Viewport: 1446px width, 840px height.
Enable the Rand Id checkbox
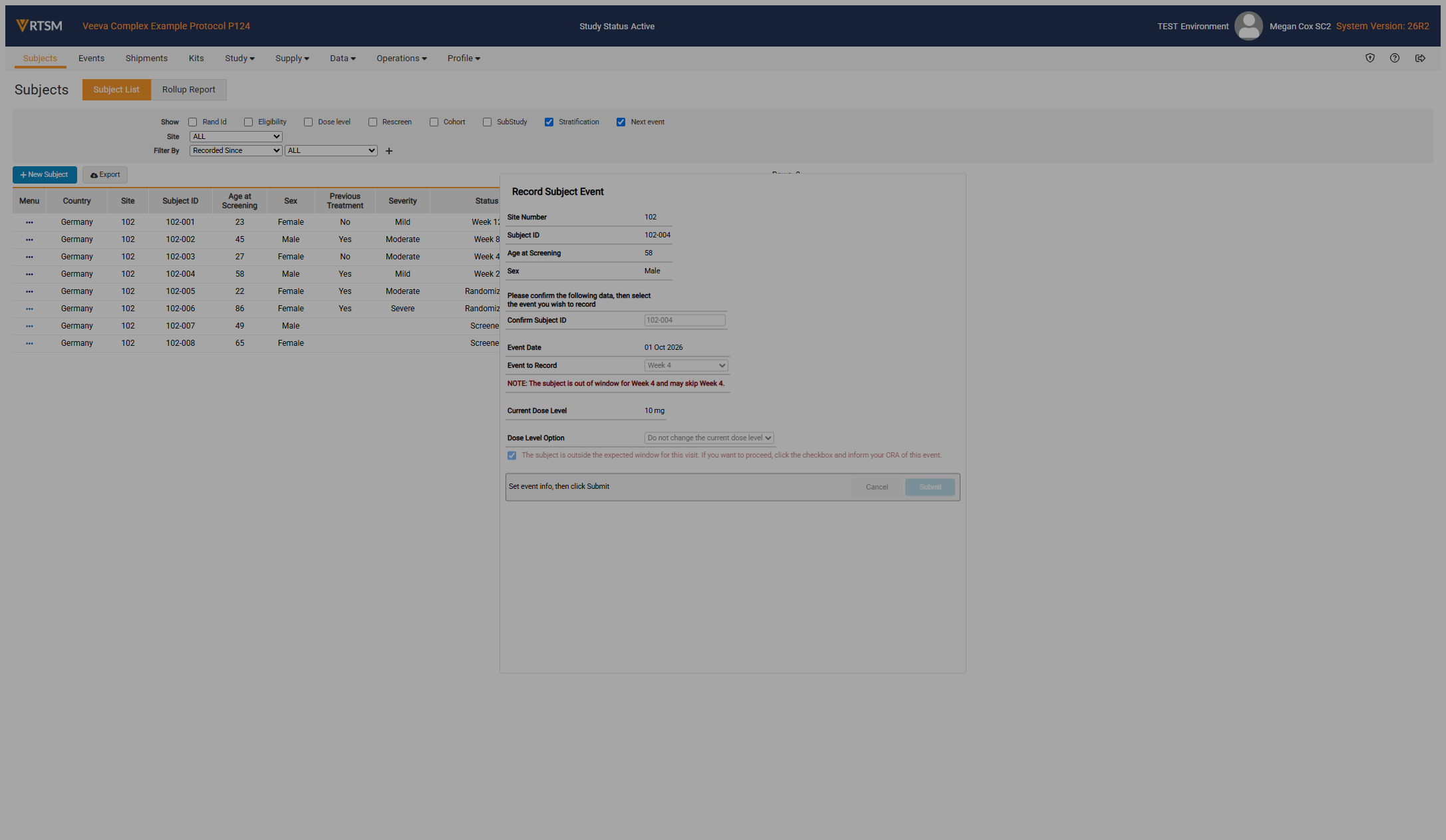coord(192,122)
